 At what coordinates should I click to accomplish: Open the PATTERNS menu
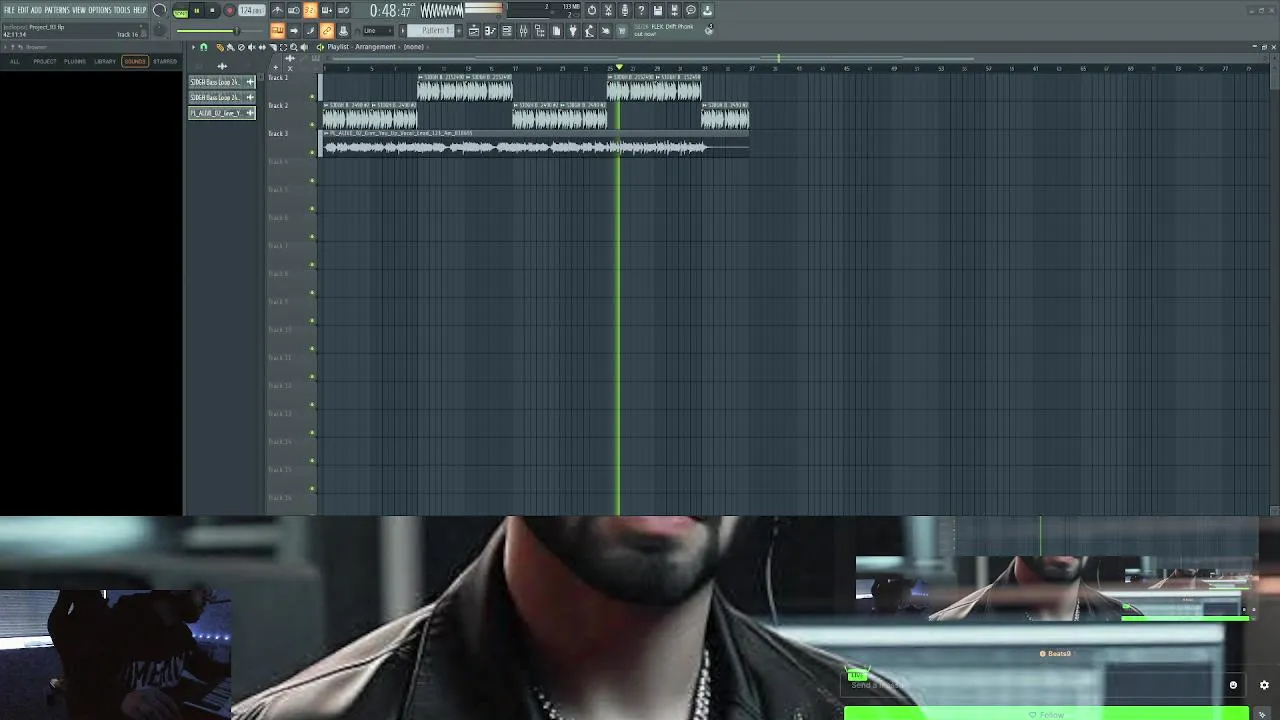(x=57, y=10)
